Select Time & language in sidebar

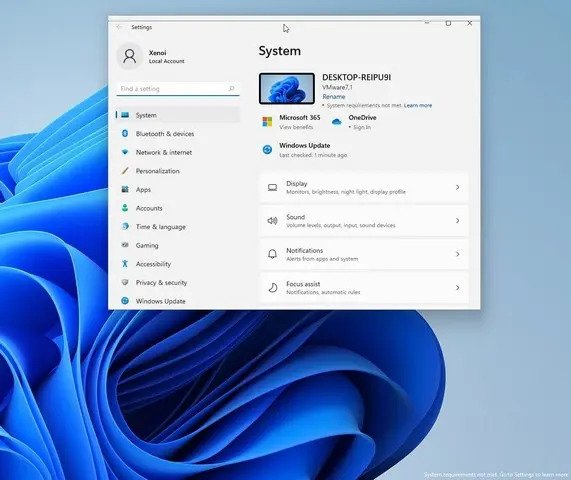178,227
